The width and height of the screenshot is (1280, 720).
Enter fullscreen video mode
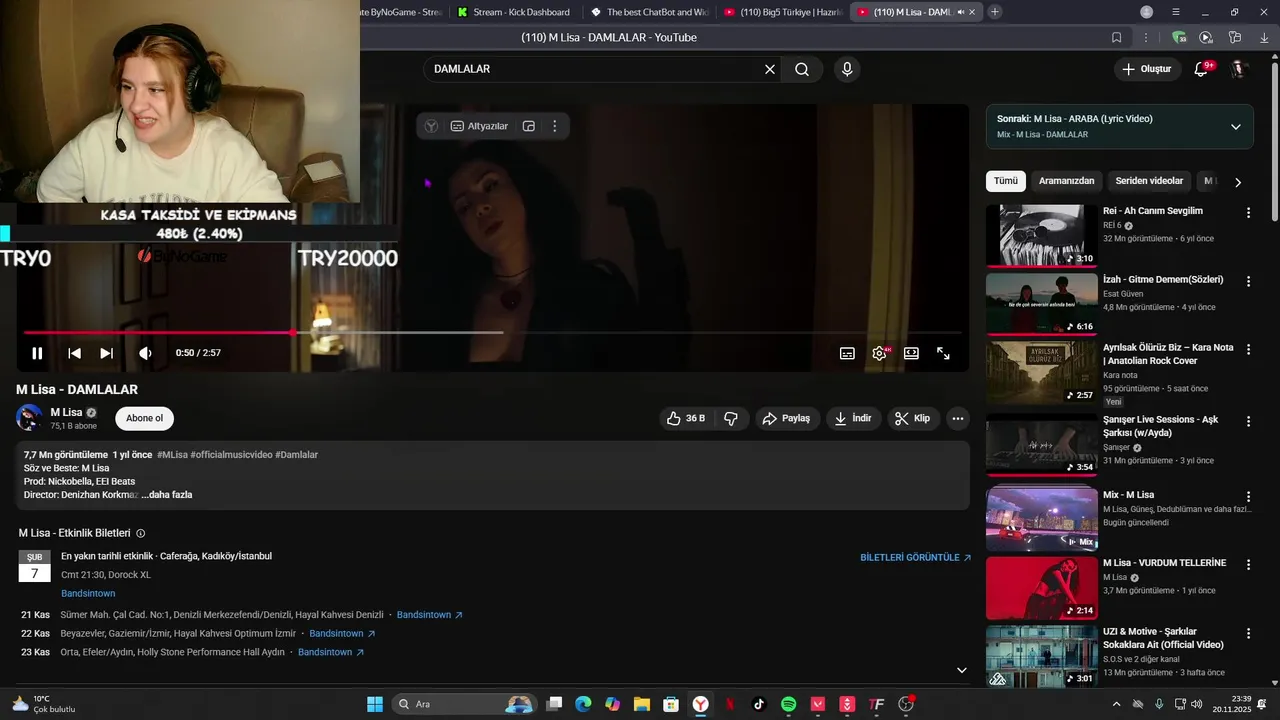click(943, 353)
